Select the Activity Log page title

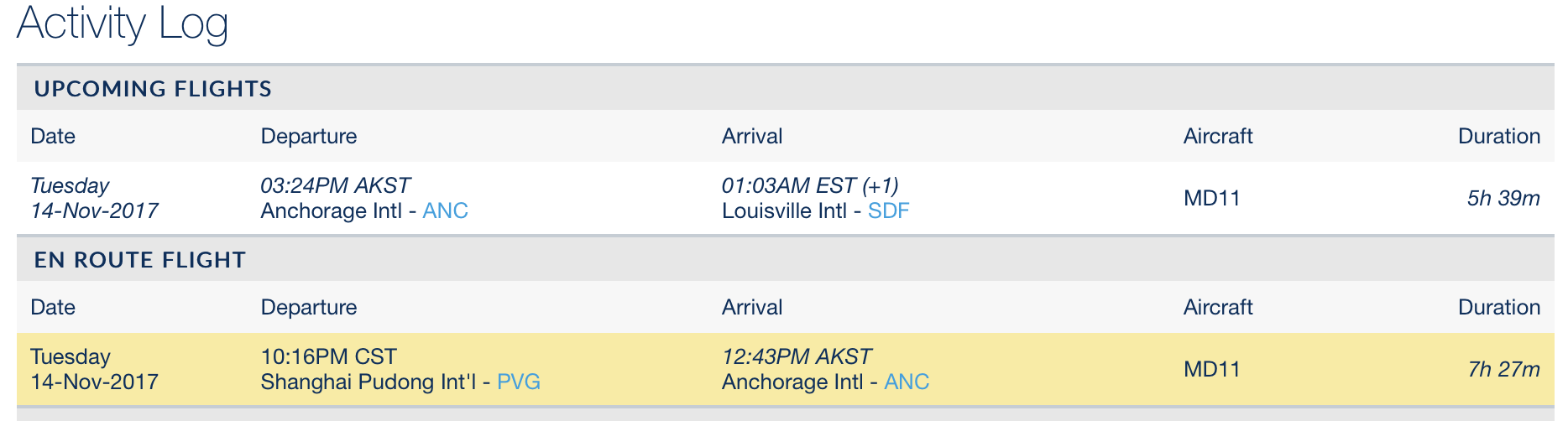(x=123, y=23)
